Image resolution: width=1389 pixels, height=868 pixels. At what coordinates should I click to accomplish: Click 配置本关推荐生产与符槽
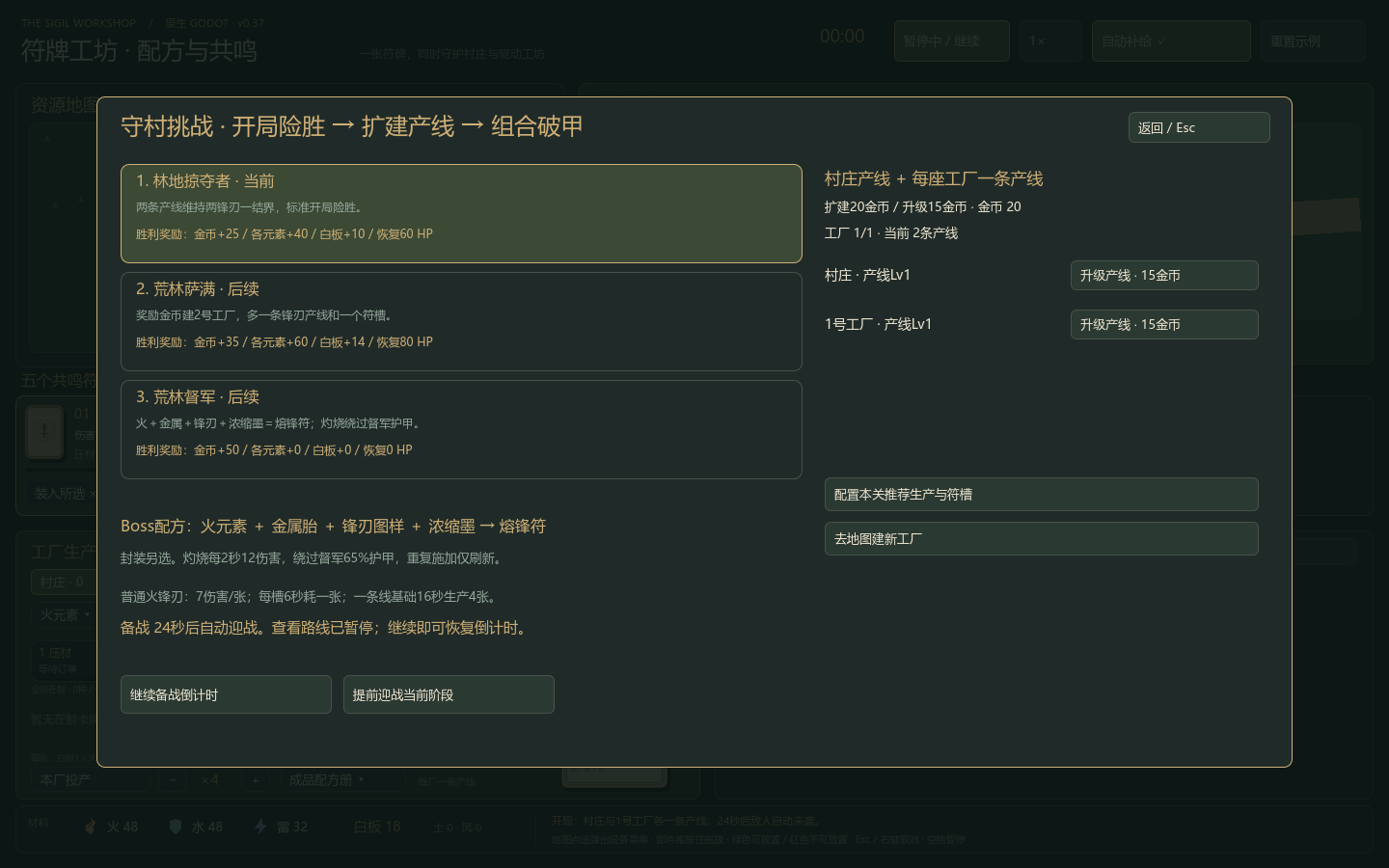point(1041,494)
